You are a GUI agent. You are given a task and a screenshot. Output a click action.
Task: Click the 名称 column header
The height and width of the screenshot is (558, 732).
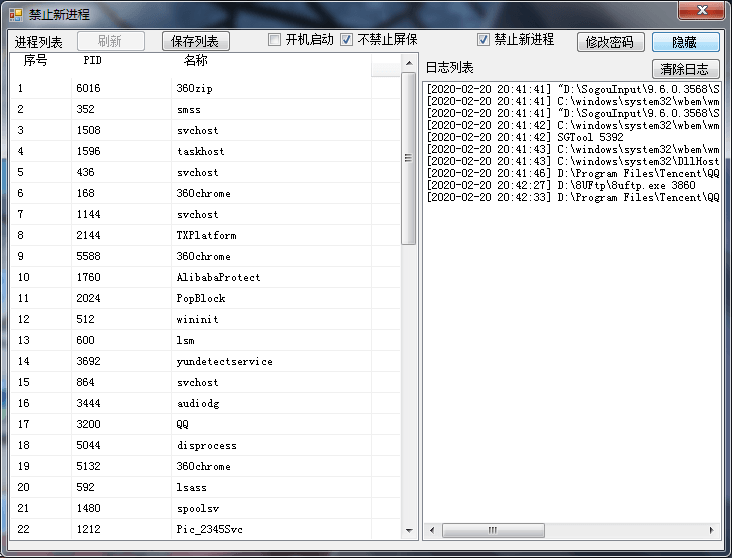click(x=196, y=61)
